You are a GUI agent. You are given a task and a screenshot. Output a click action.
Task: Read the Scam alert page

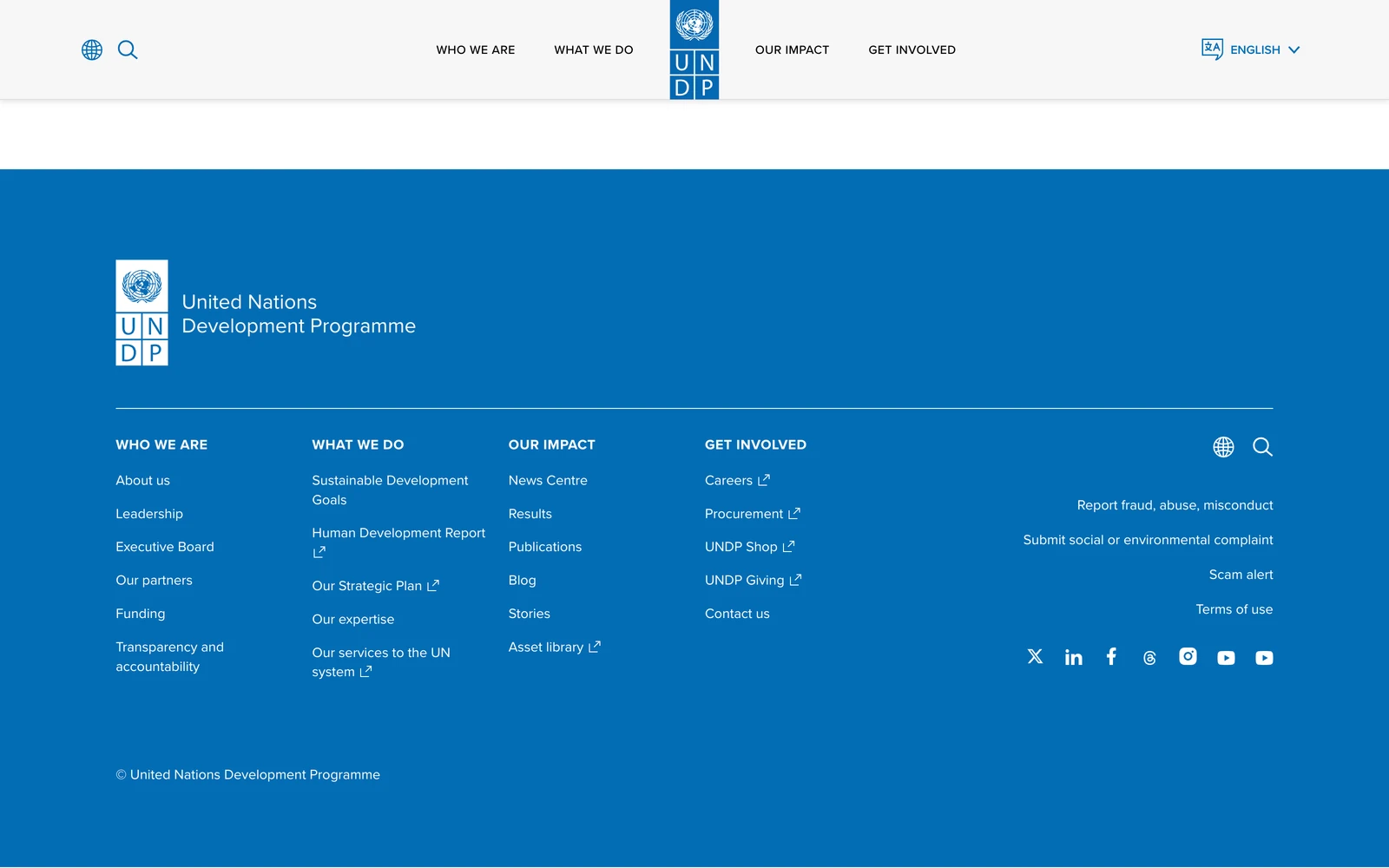pos(1241,575)
